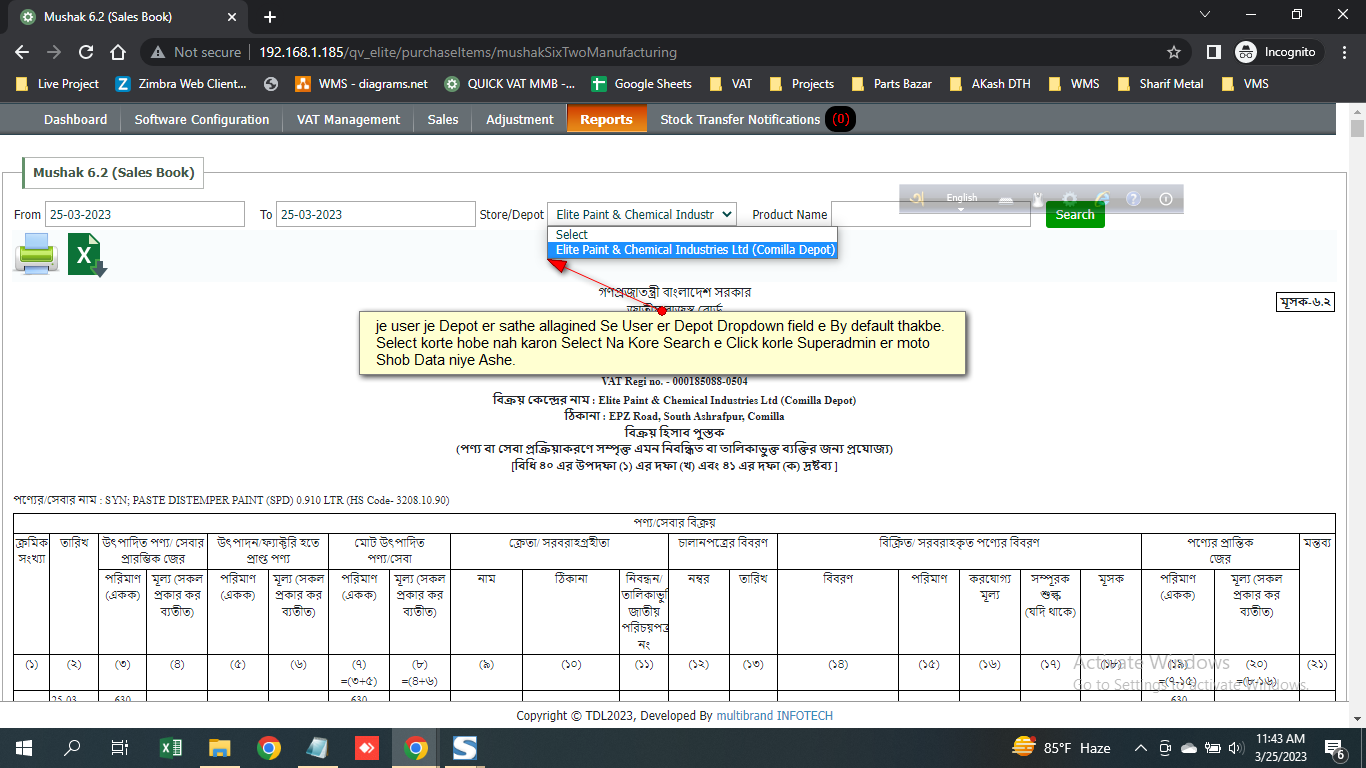Open the Sales menu
1366x768 pixels.
443,119
